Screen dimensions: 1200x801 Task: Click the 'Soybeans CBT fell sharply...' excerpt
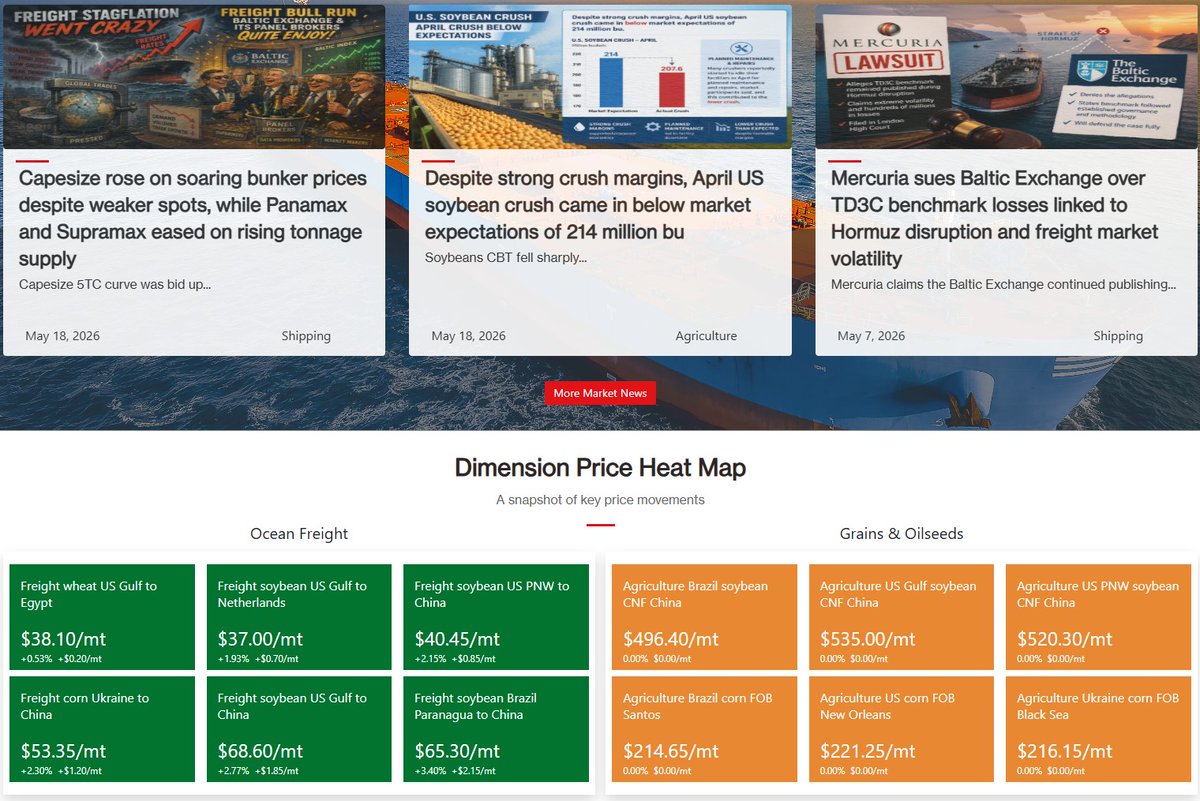pos(506,257)
